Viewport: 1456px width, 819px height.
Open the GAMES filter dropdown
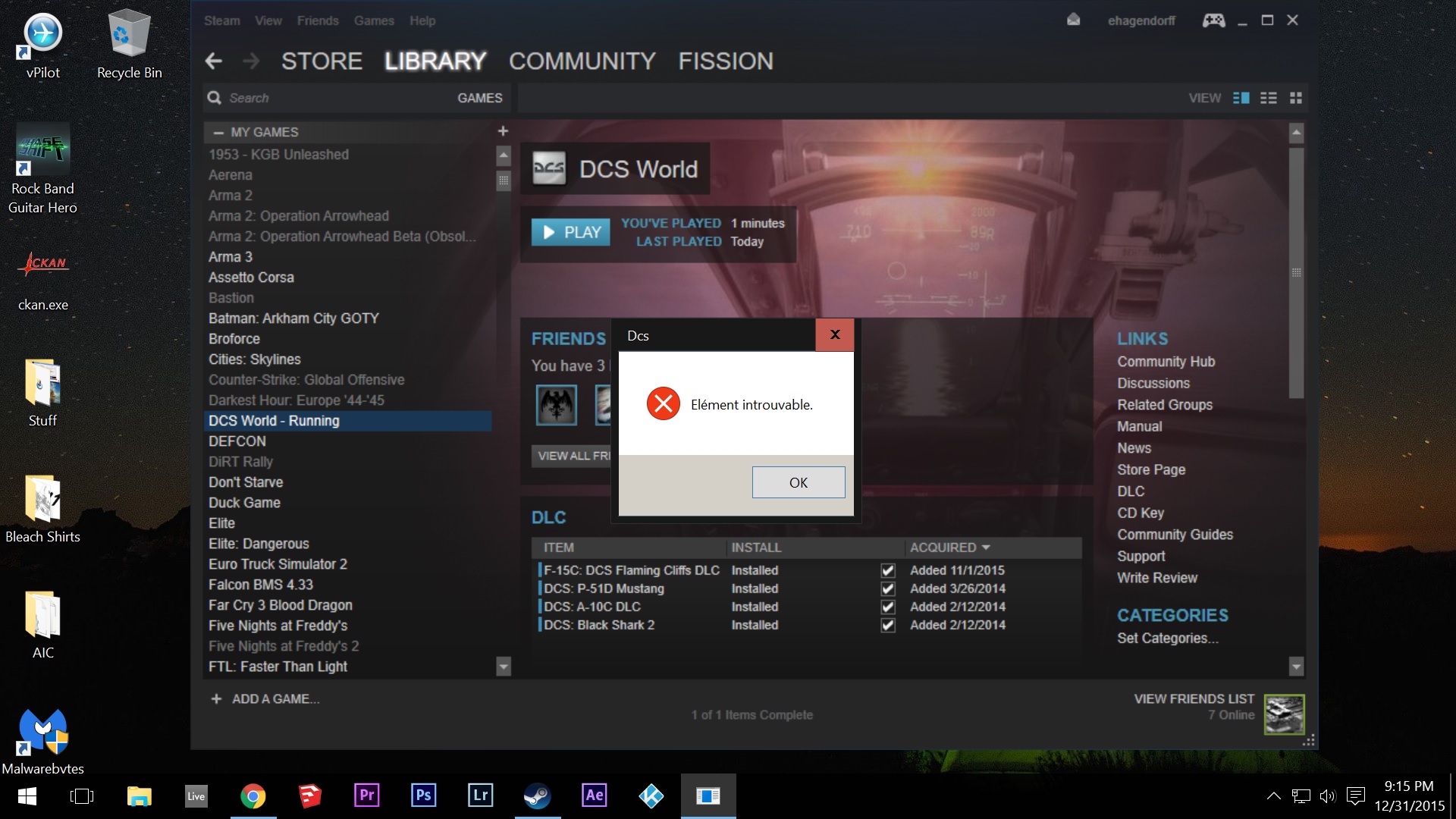[480, 98]
